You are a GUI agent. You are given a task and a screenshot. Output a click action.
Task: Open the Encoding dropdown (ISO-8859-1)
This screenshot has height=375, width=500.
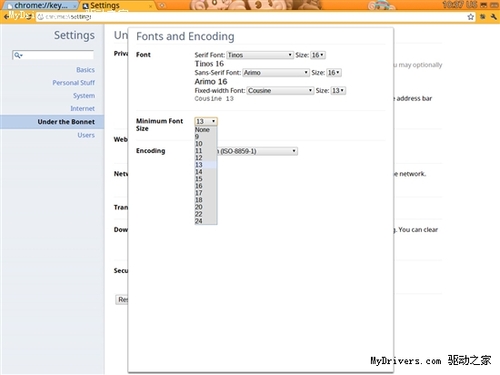tap(257, 151)
